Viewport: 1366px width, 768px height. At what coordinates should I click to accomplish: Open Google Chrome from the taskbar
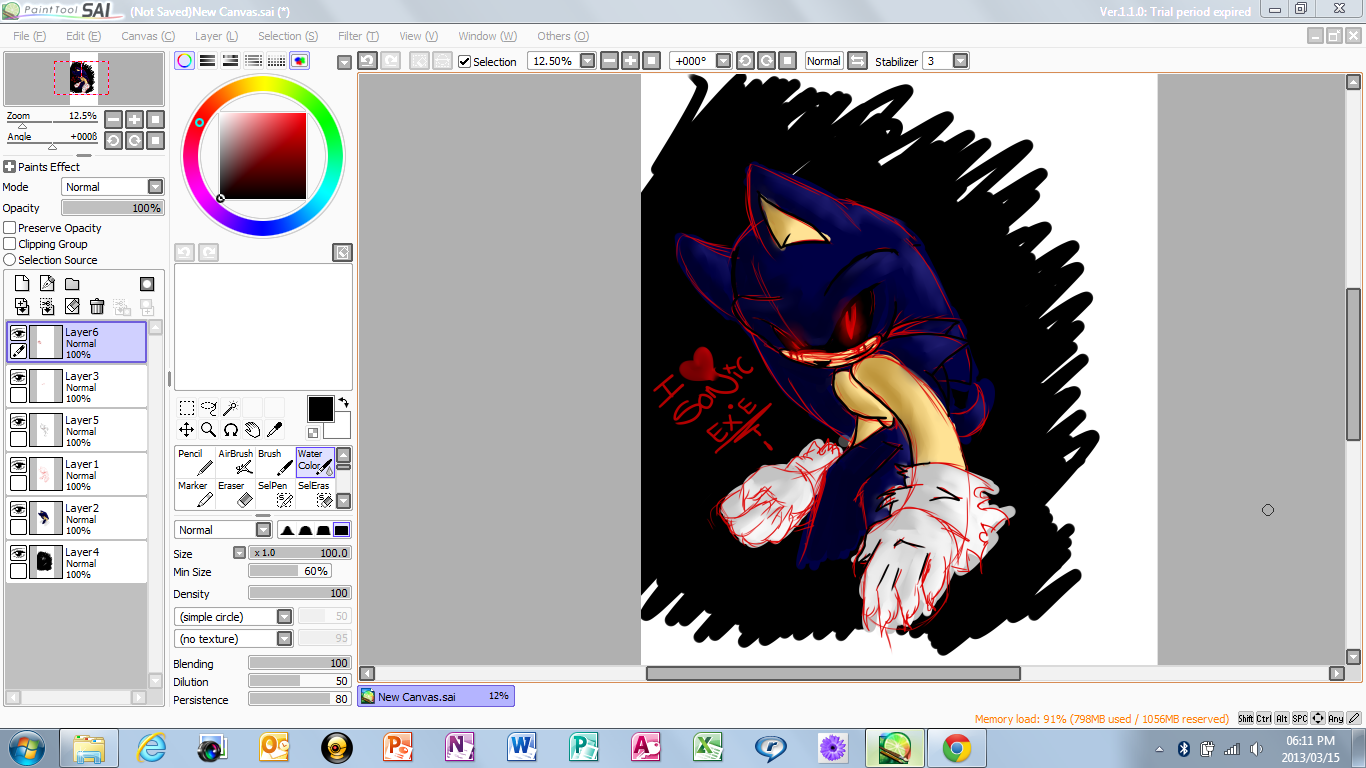point(956,747)
